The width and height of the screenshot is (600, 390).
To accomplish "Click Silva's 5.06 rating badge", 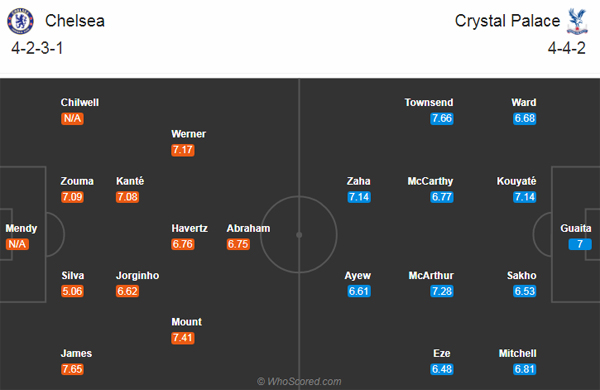I will [72, 292].
